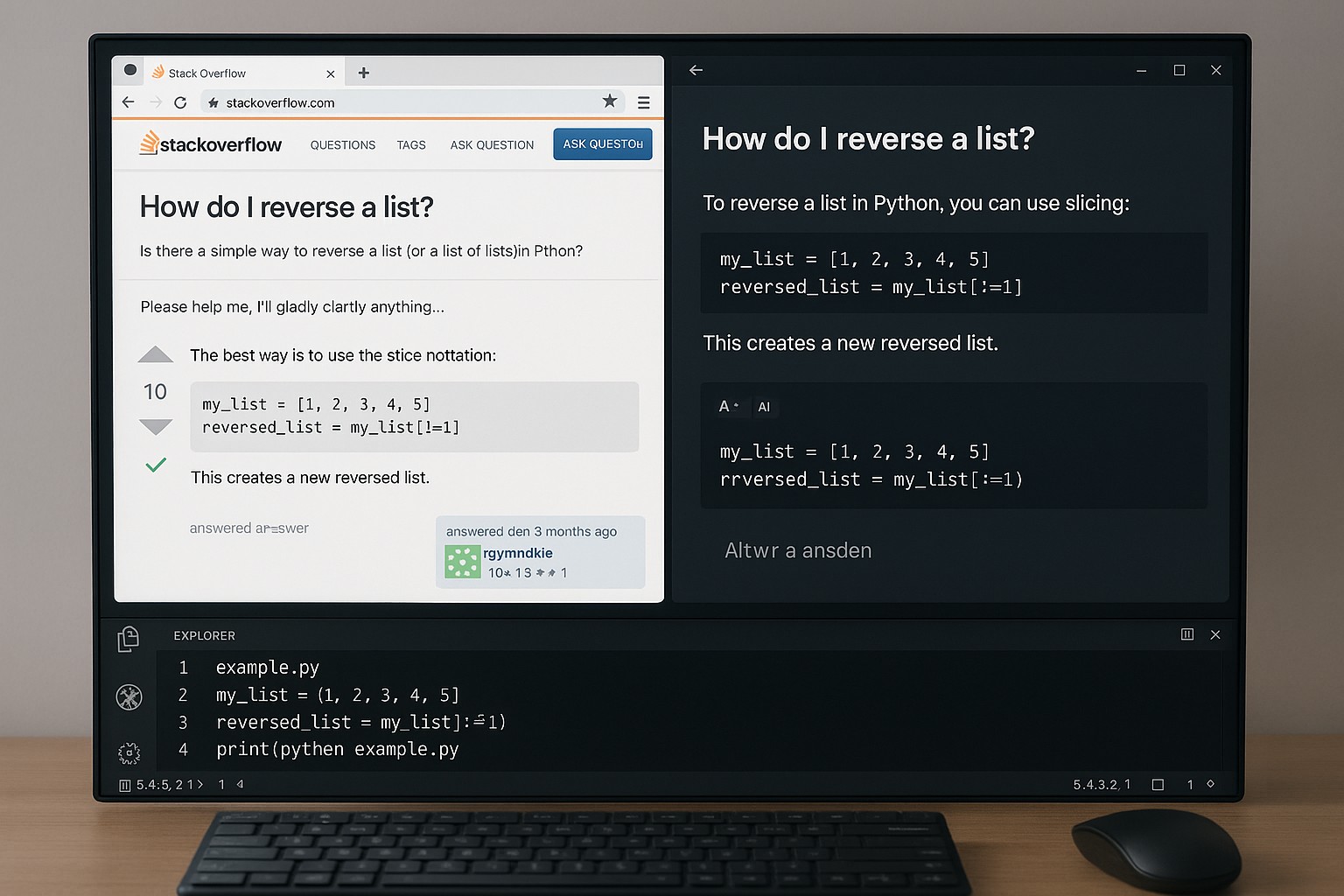Click the square layout icon in the status bar

point(1159,785)
